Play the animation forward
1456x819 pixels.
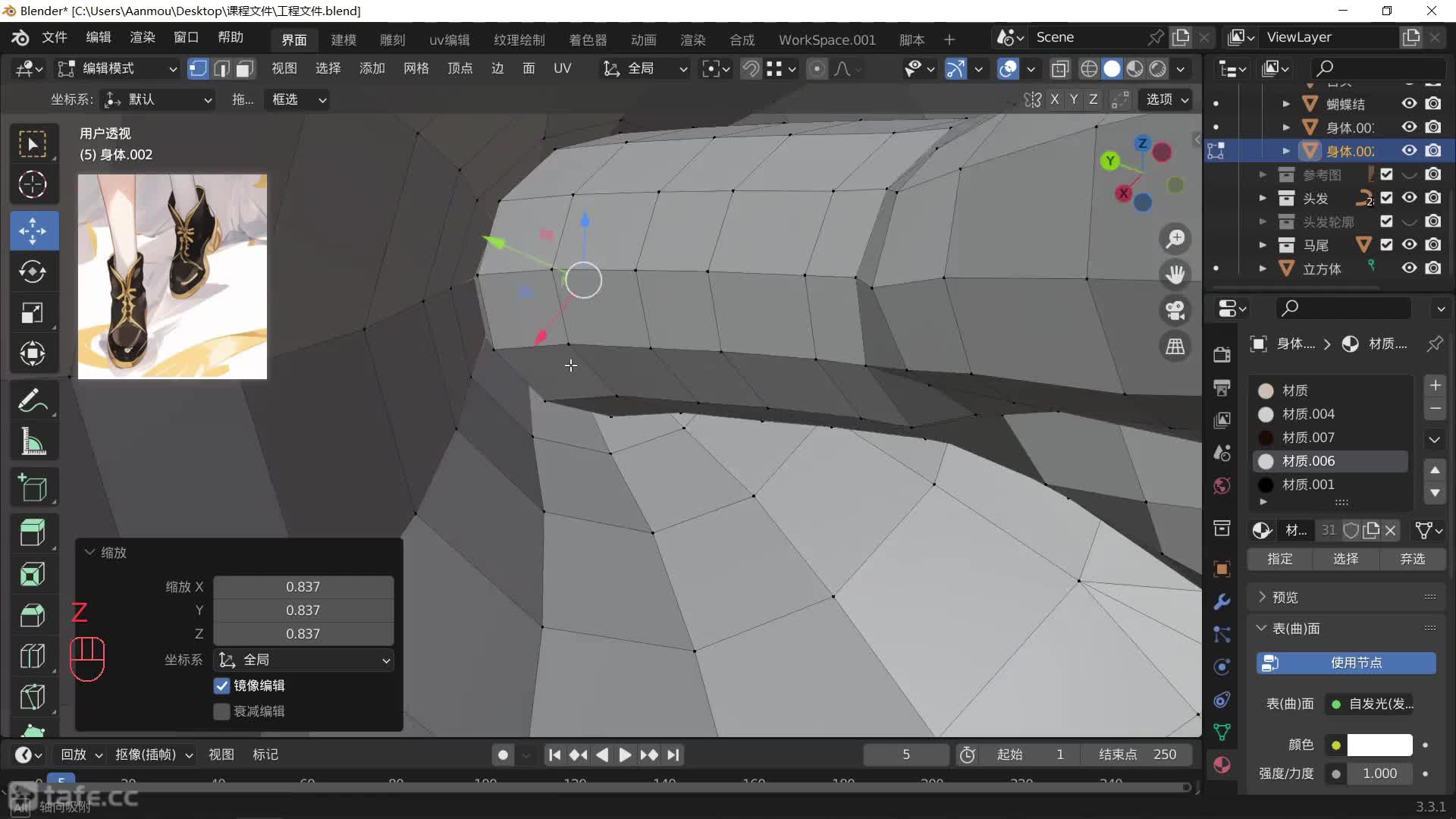pos(625,755)
